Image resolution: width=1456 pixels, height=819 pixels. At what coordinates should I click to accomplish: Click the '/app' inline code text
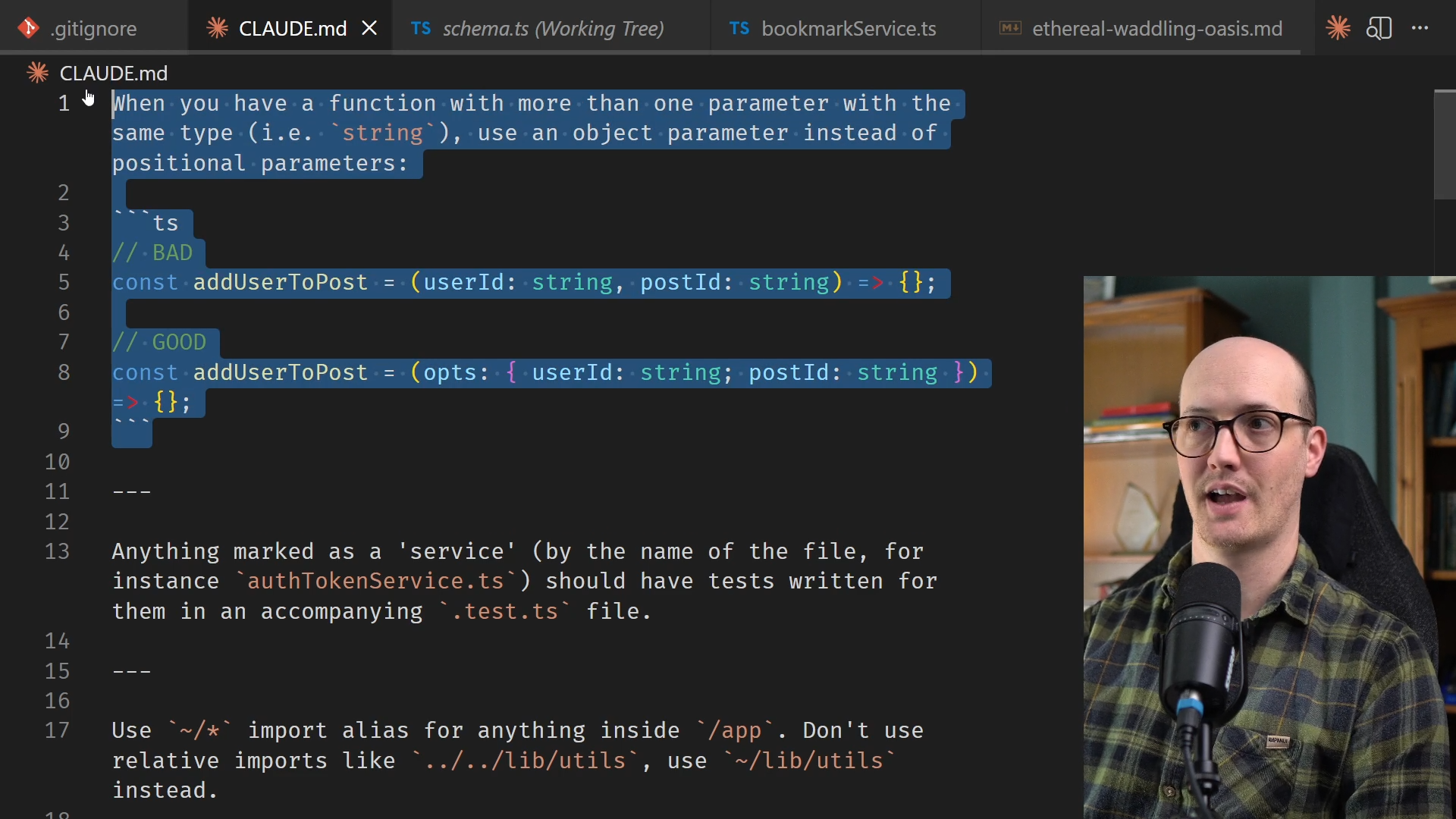pyautogui.click(x=734, y=730)
